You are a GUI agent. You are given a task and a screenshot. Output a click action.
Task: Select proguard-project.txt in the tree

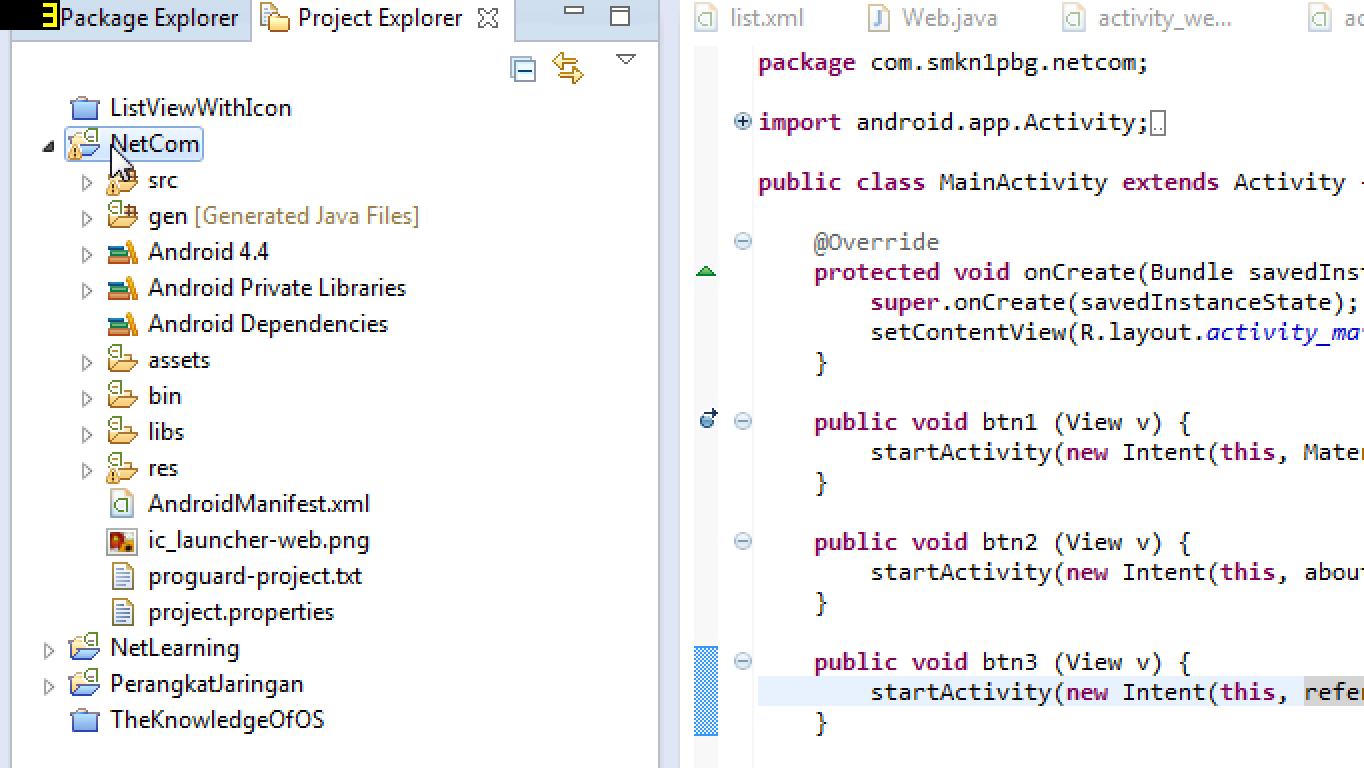click(x=255, y=576)
